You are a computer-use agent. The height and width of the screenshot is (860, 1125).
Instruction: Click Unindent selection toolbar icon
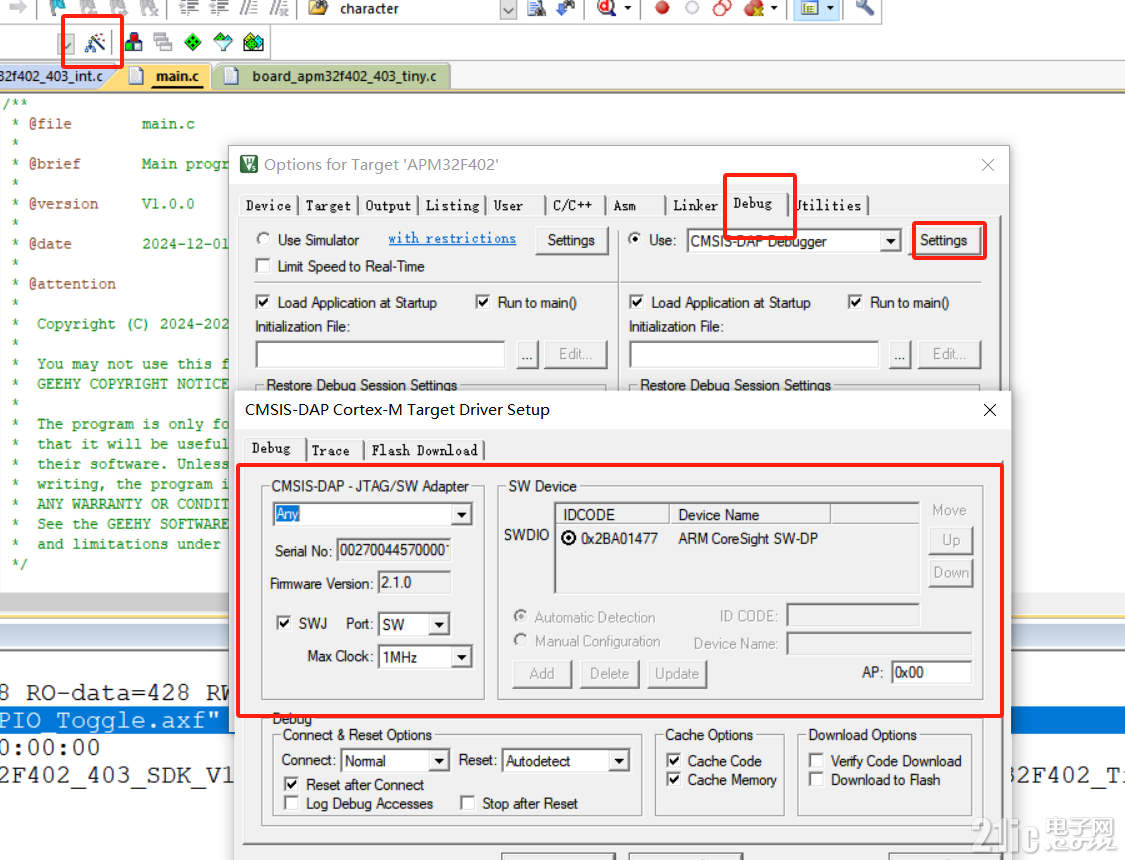tap(219, 8)
